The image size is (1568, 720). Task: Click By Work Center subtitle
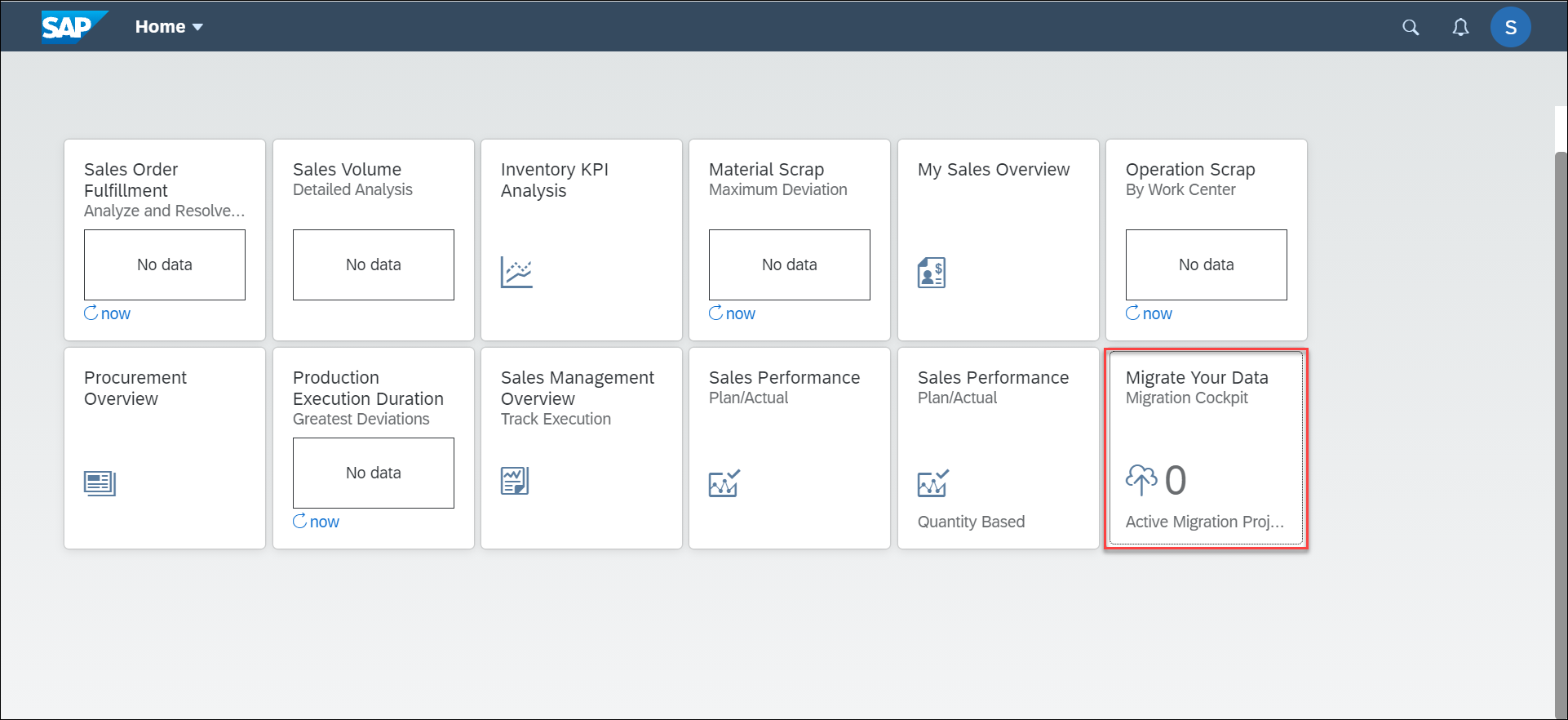click(1180, 189)
